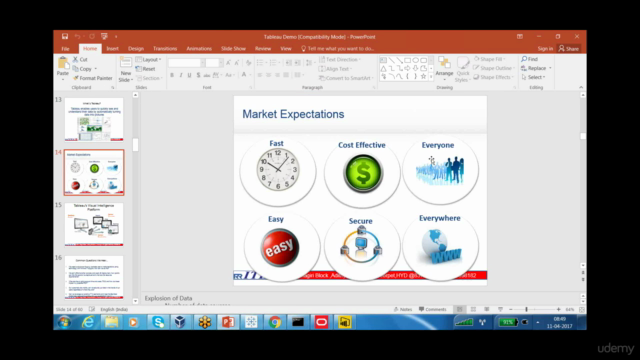Open Quick Styles gallery
Screen dimensions: 640x360
(463, 69)
